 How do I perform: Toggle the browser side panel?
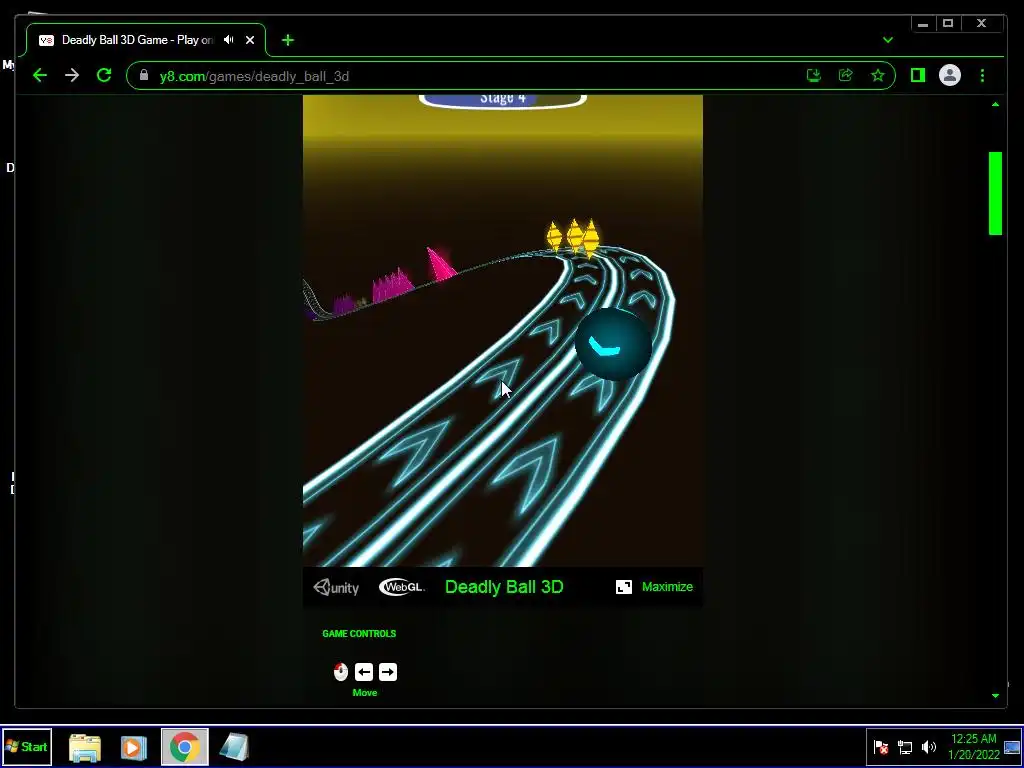point(918,76)
